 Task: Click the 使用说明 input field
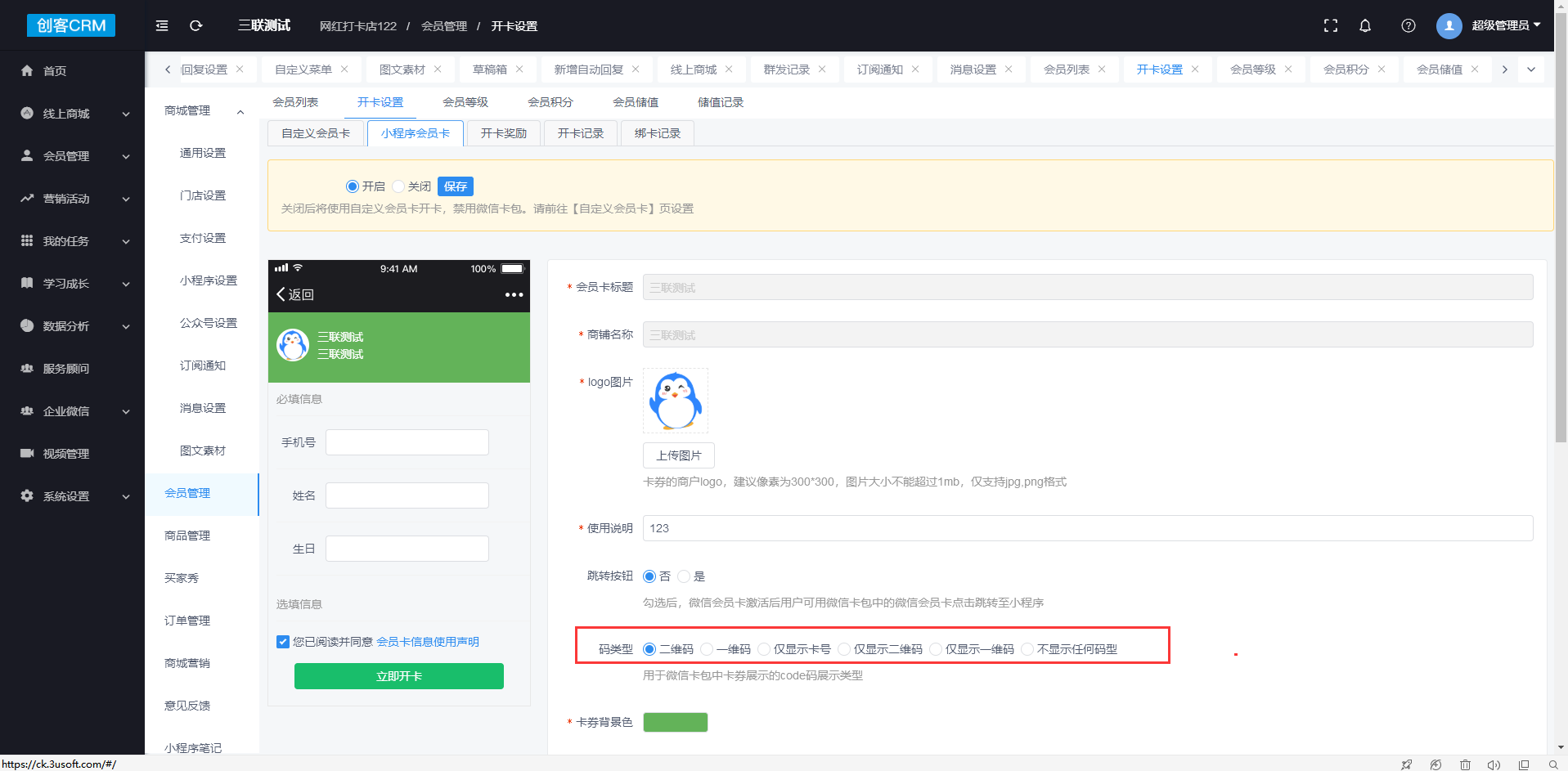(x=1088, y=528)
